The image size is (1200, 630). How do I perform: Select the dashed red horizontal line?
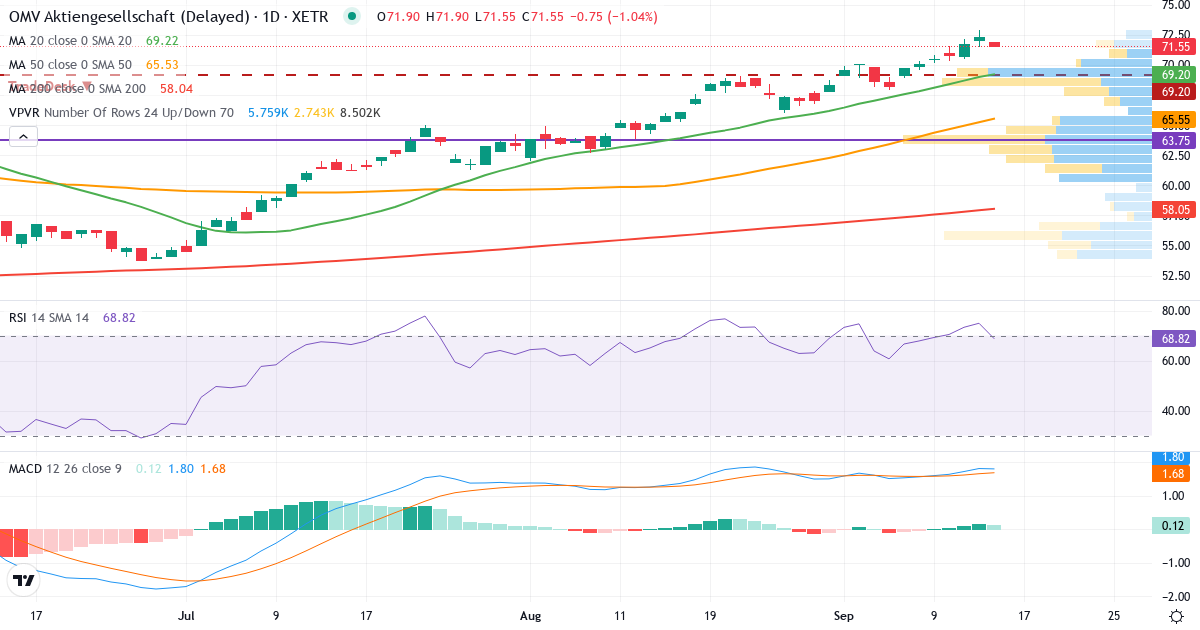click(575, 75)
